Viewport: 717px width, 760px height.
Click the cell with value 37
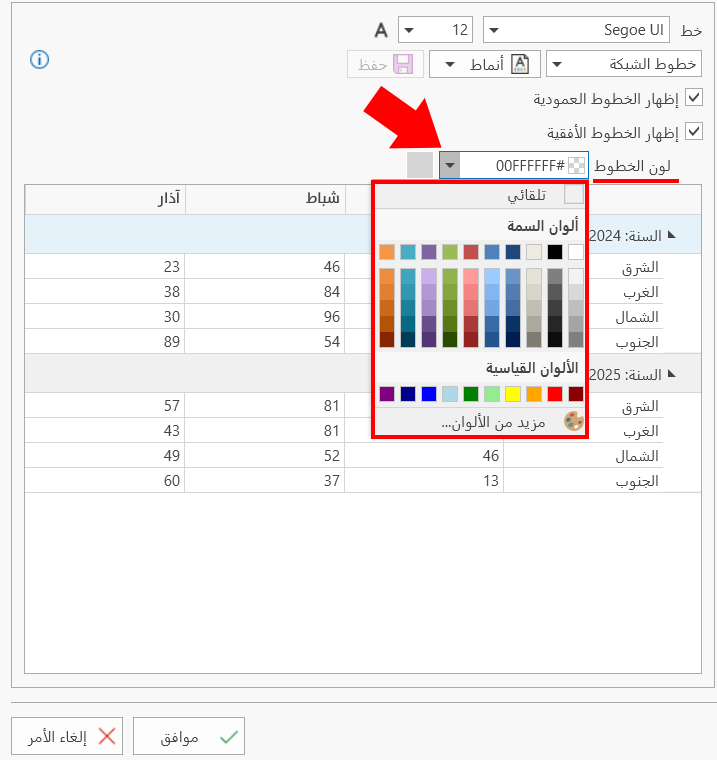click(x=265, y=481)
